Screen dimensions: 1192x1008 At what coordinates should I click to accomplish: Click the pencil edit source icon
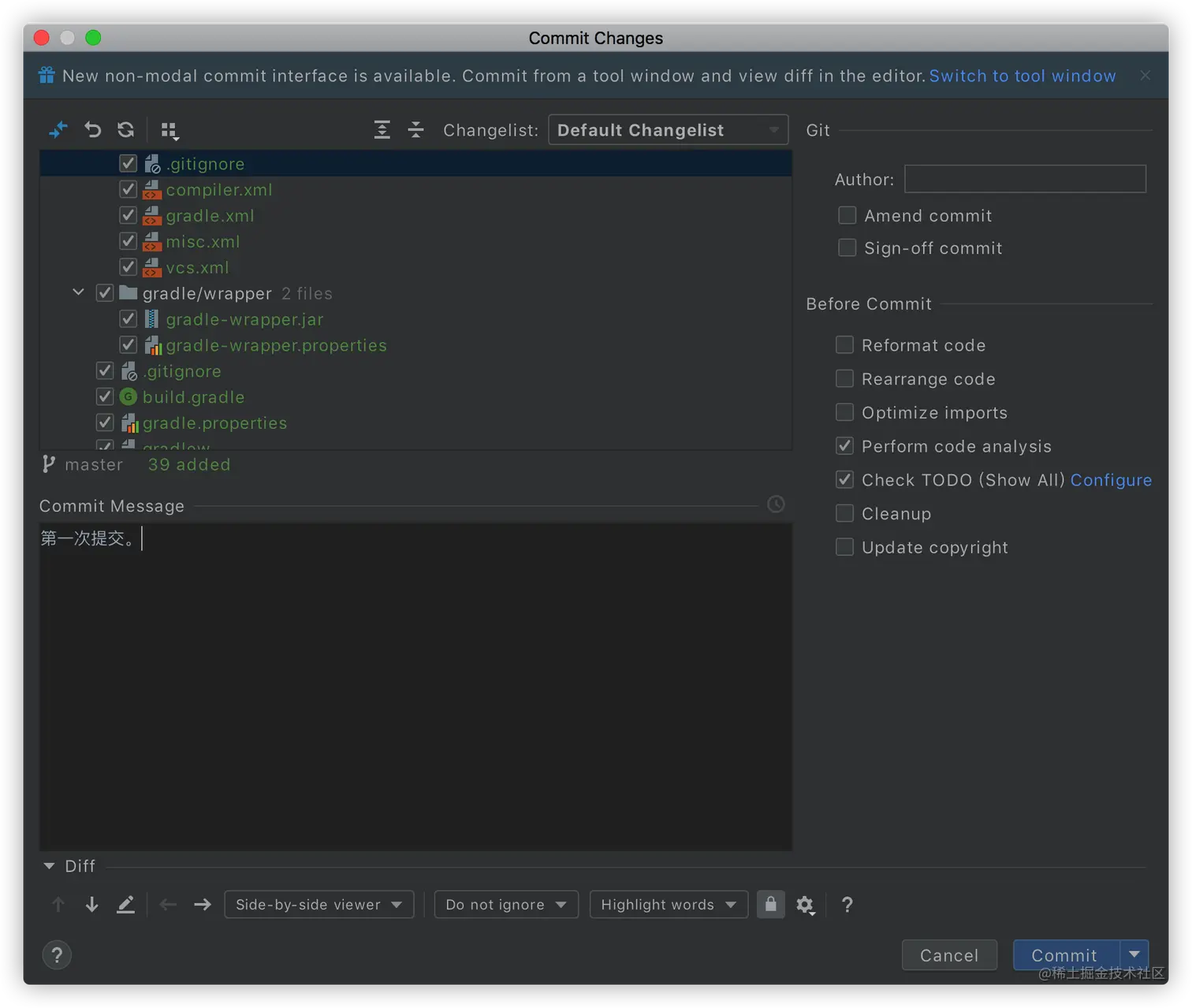click(x=126, y=905)
